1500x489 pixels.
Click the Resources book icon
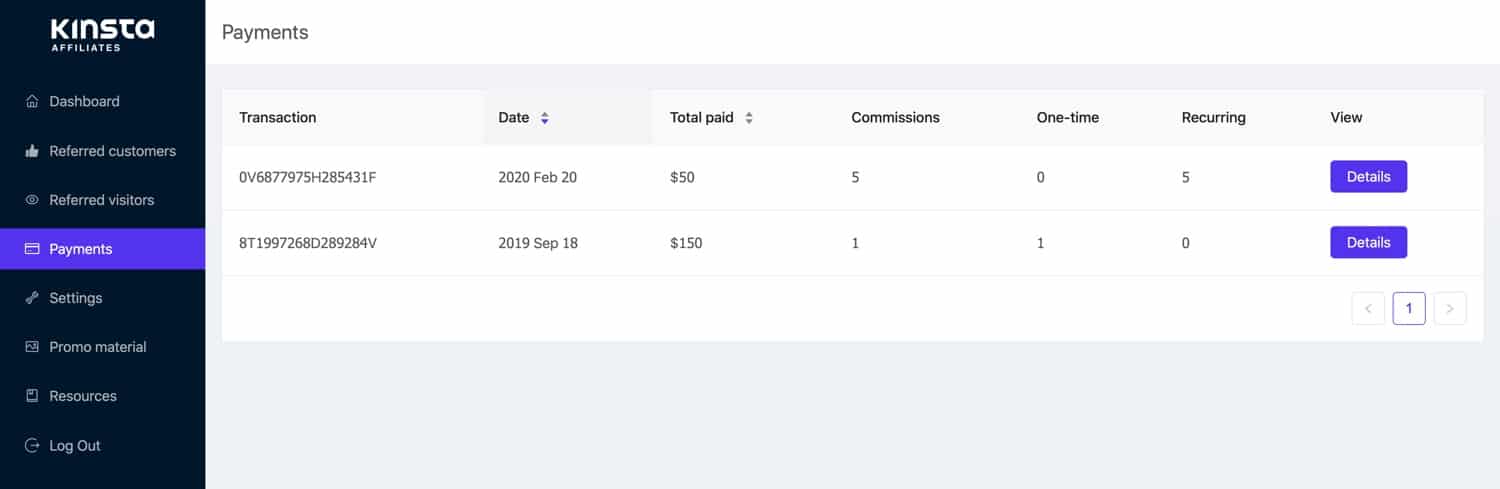[x=32, y=396]
